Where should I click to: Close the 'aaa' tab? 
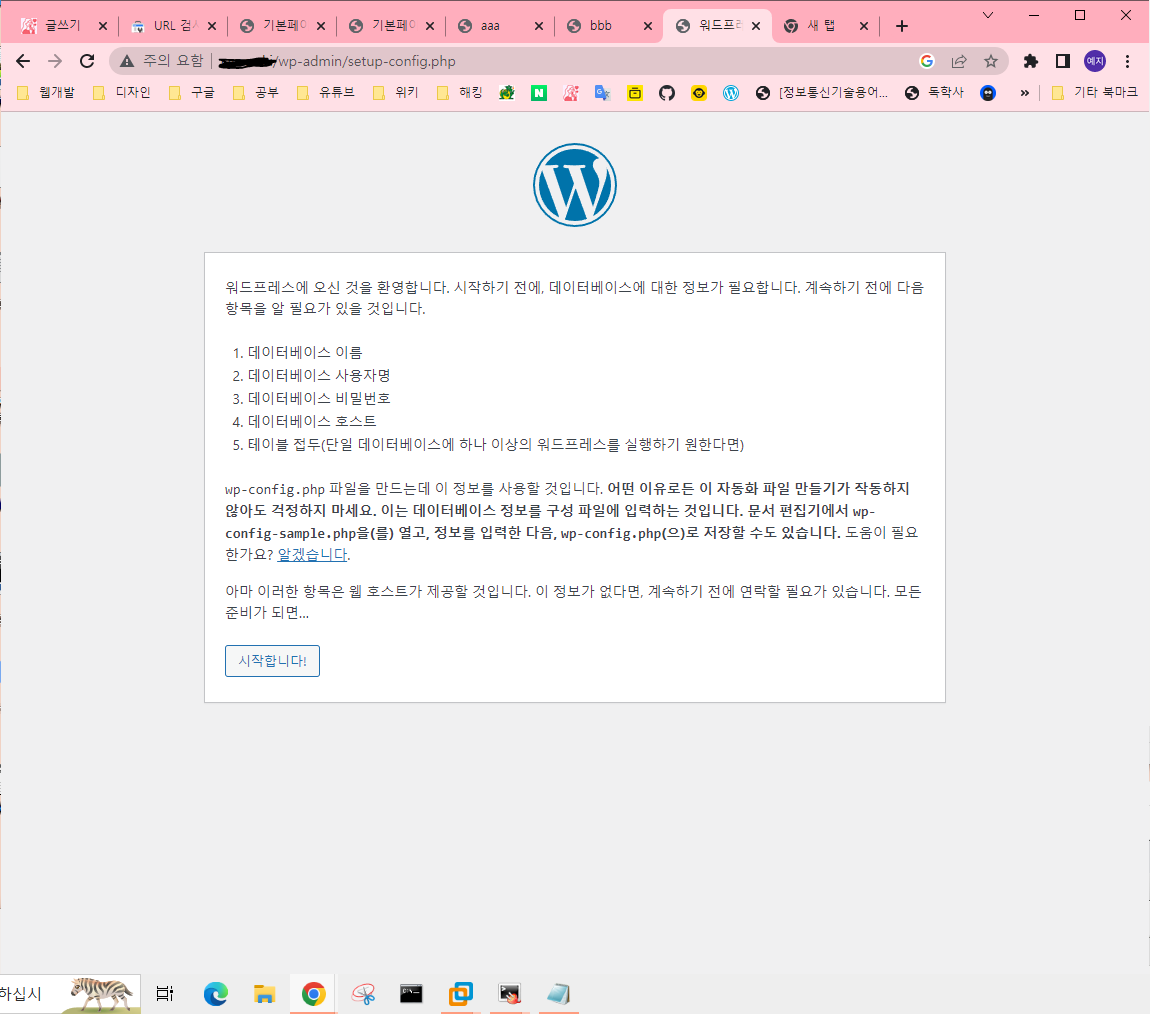tap(538, 26)
